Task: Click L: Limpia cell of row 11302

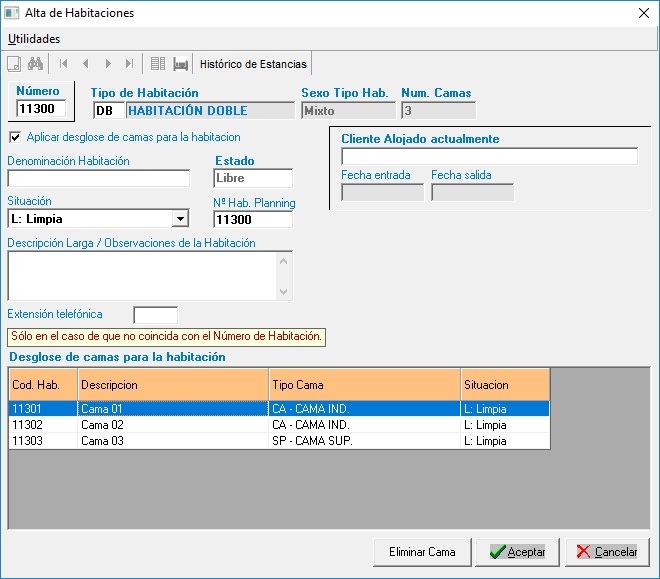Action: point(506,425)
